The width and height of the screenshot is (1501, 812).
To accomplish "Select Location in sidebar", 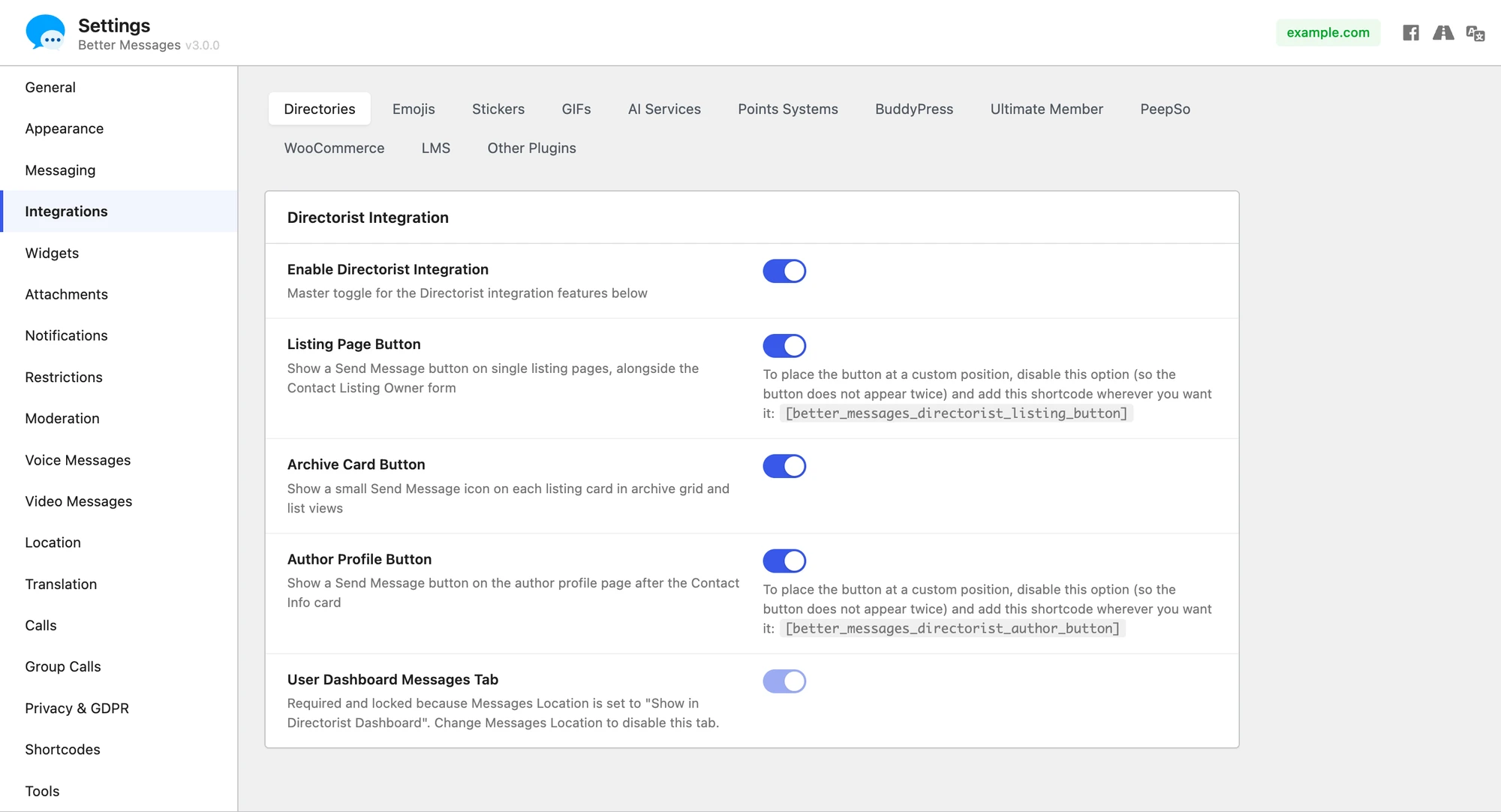I will 119,543.
